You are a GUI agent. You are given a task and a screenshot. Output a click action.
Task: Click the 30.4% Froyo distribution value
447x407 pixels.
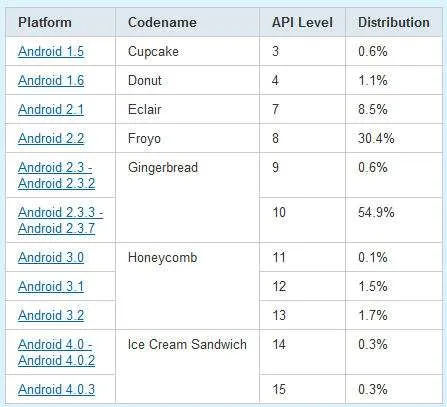376,138
